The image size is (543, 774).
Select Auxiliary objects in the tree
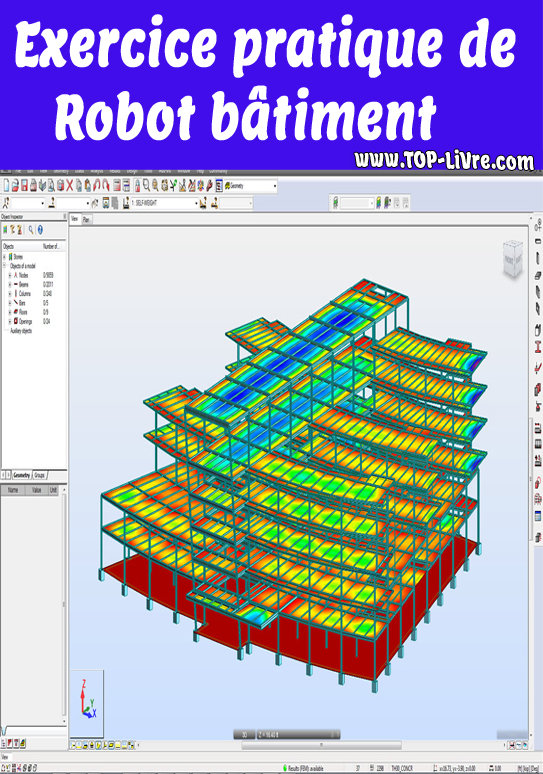coord(21,331)
